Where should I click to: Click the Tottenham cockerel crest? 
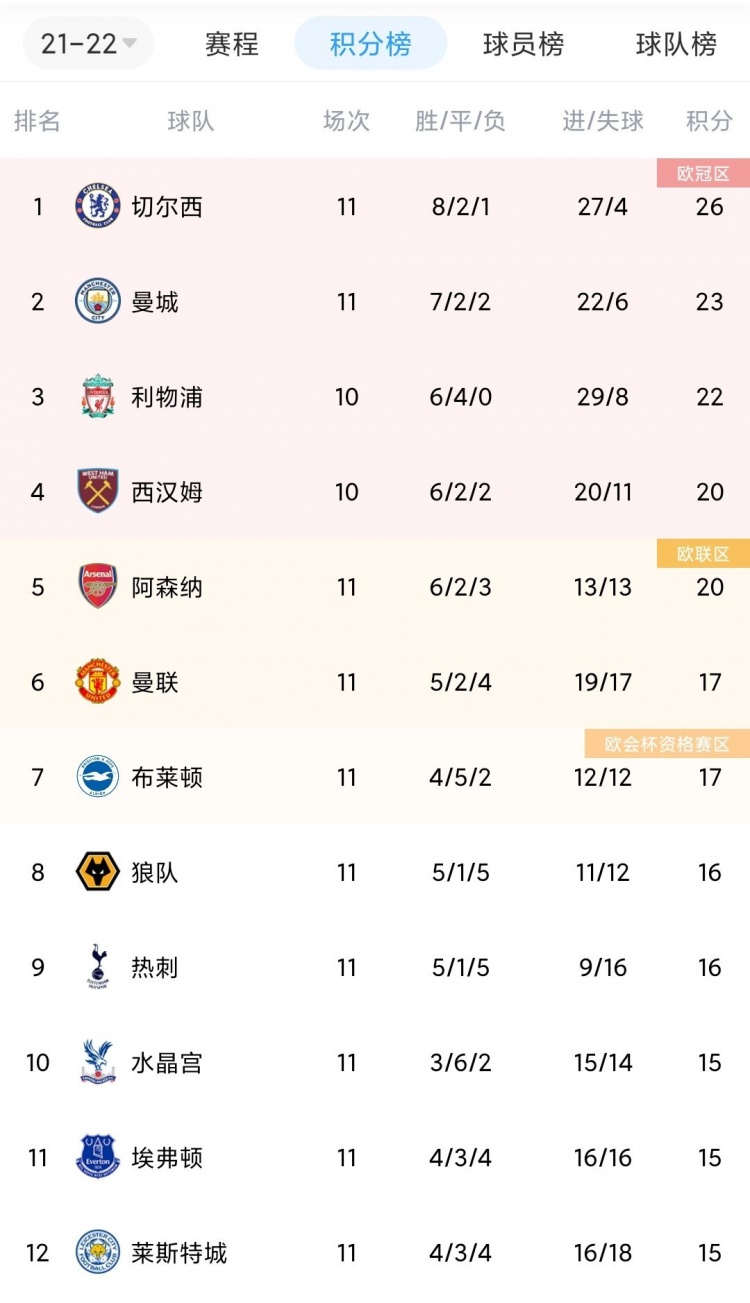tap(97, 967)
